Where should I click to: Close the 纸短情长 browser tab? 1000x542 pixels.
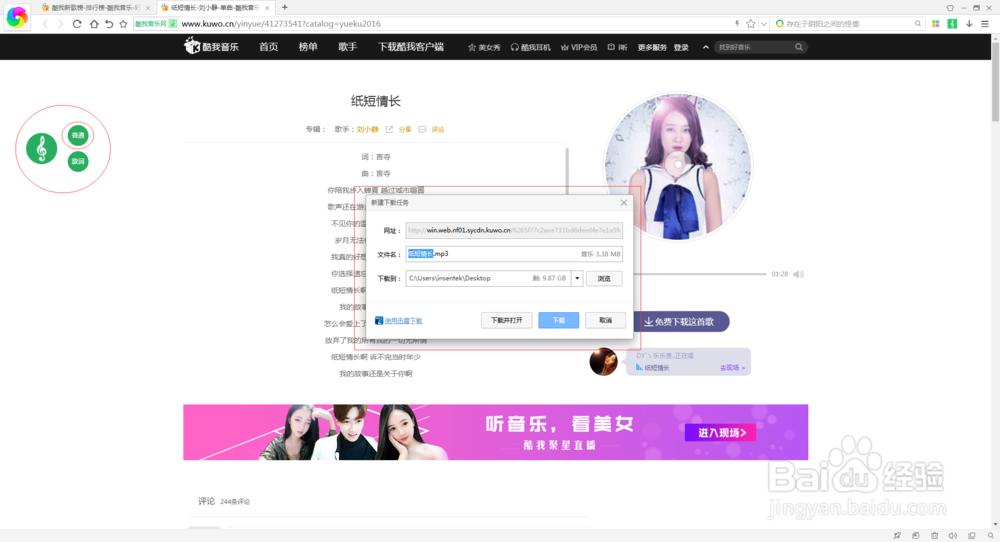(267, 8)
